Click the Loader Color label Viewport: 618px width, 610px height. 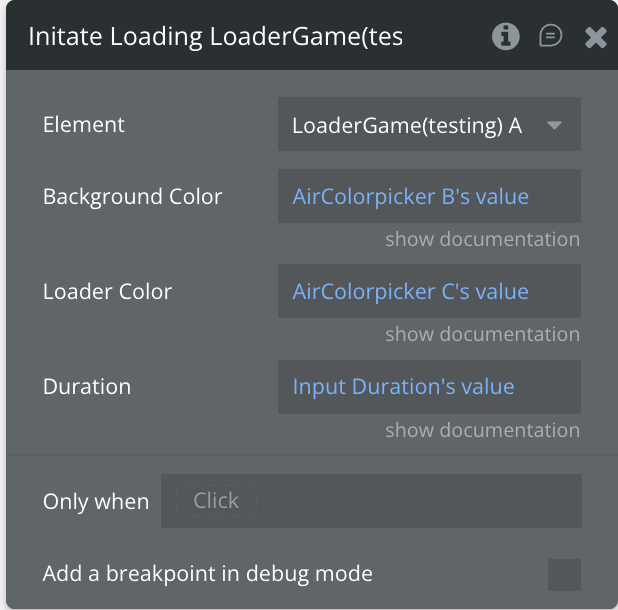[x=107, y=292]
